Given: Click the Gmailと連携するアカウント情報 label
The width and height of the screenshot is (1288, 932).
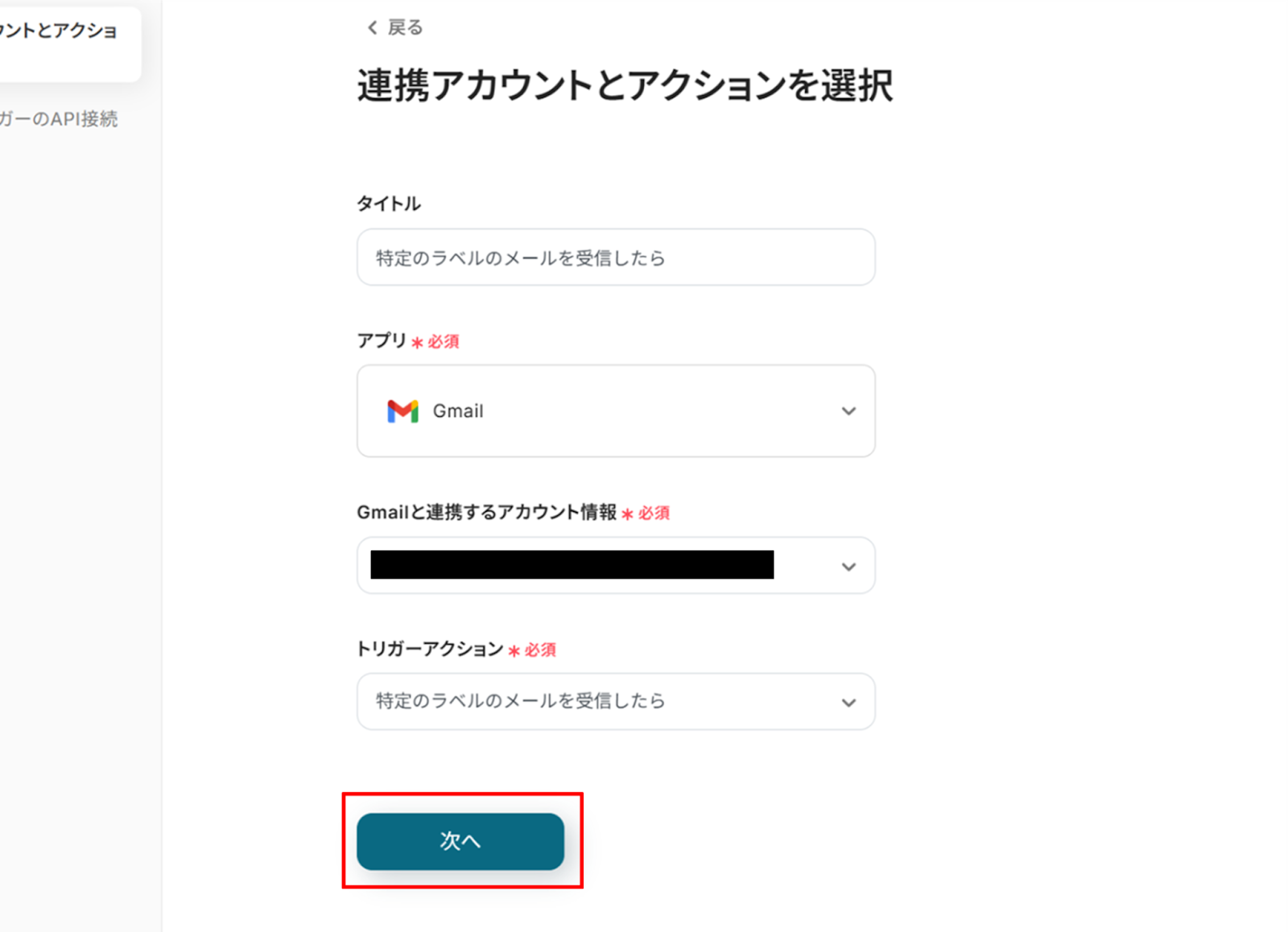Looking at the screenshot, I should coord(486,513).
